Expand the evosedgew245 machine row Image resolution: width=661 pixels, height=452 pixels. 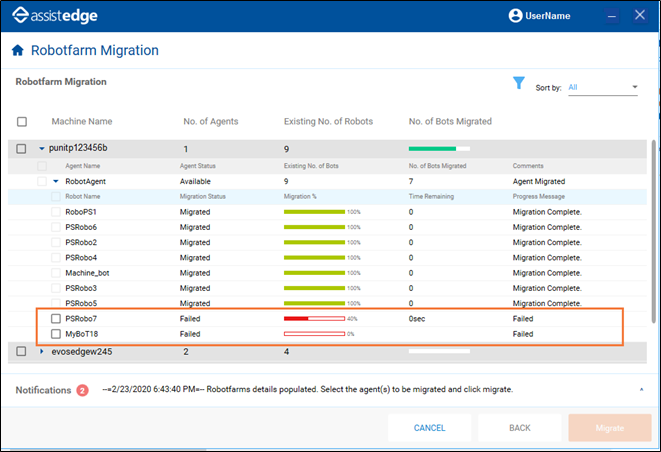point(41,352)
